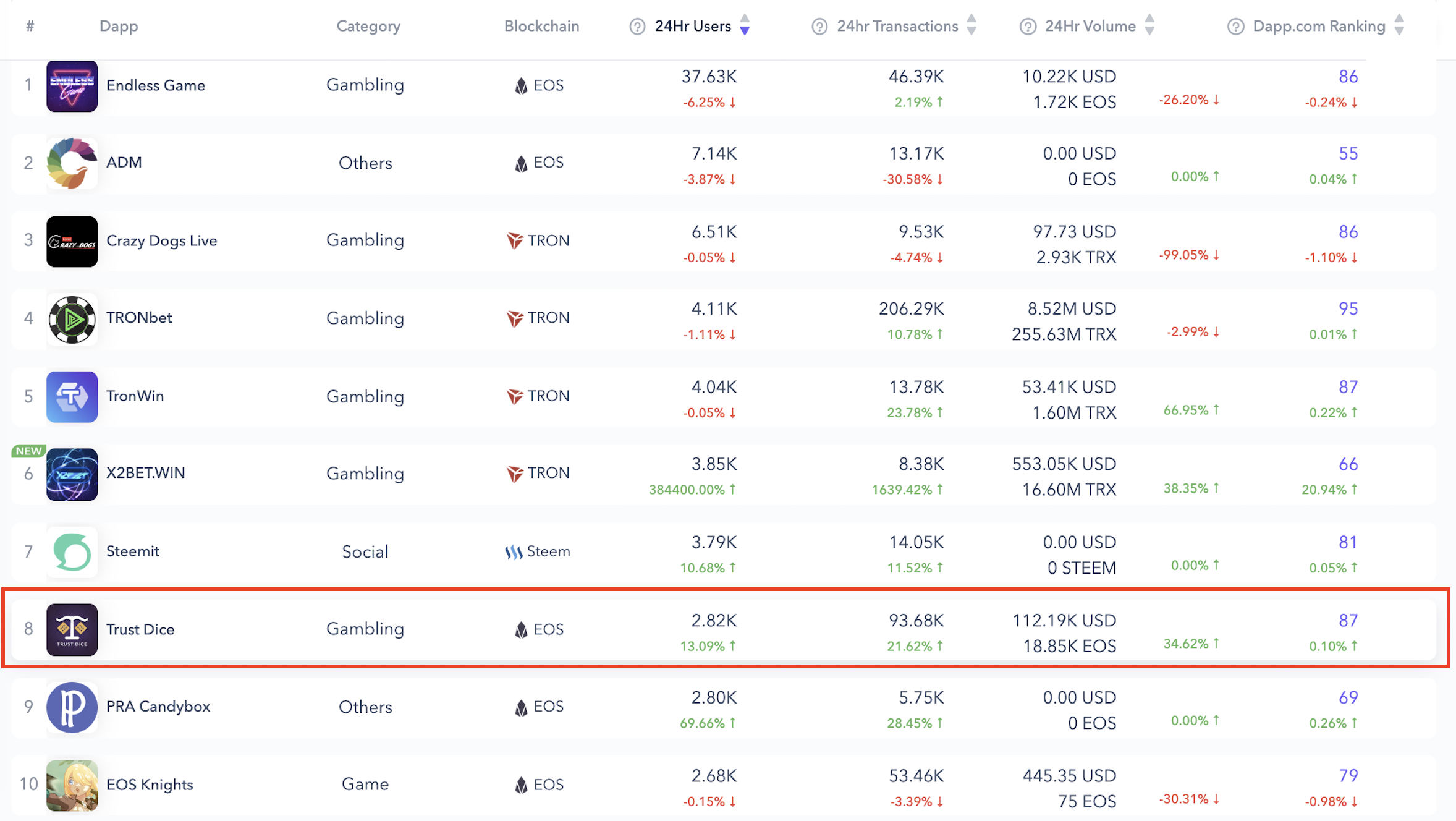Sort by 24hr Transactions arrows

(971, 25)
